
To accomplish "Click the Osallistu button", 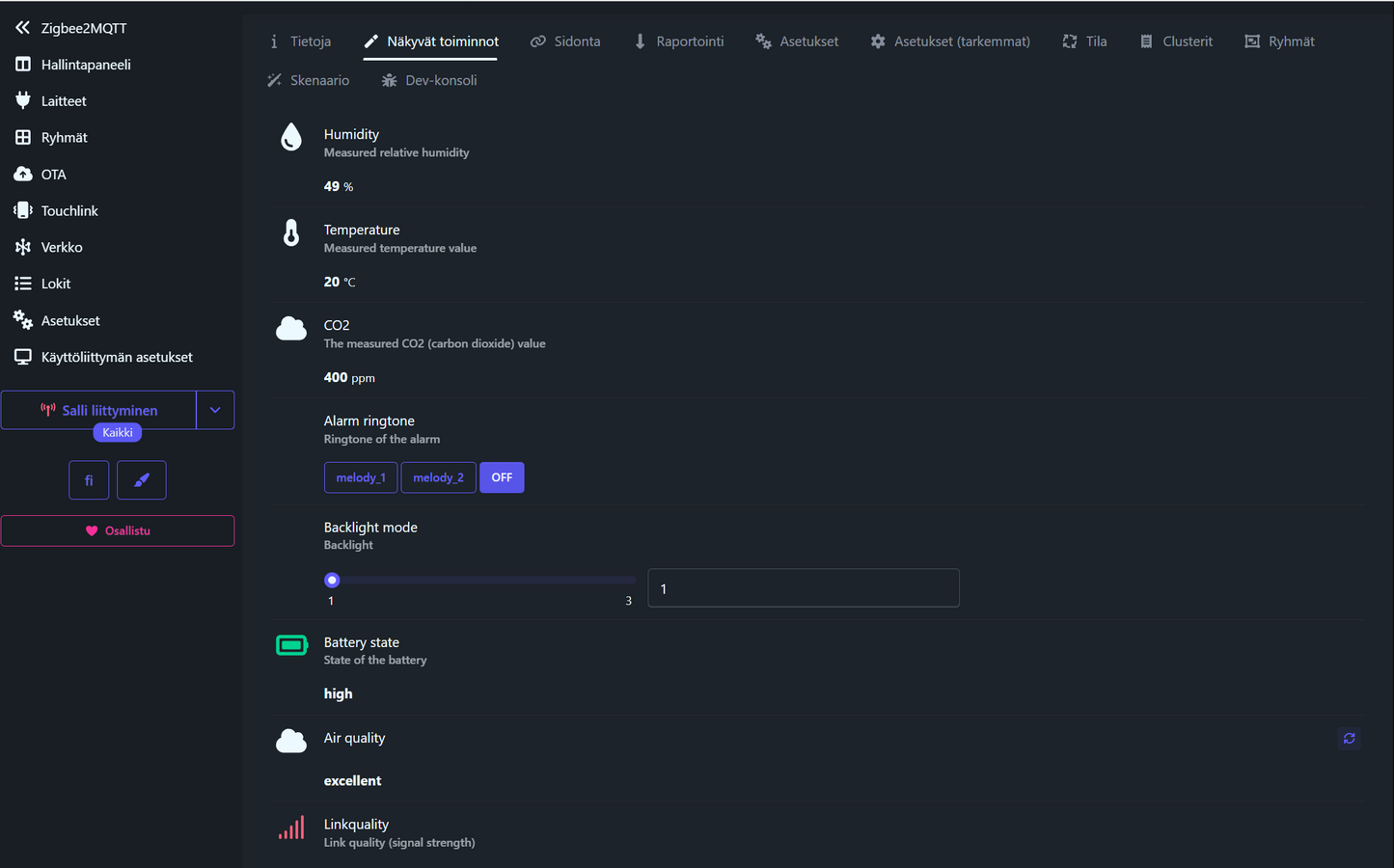I will [118, 530].
